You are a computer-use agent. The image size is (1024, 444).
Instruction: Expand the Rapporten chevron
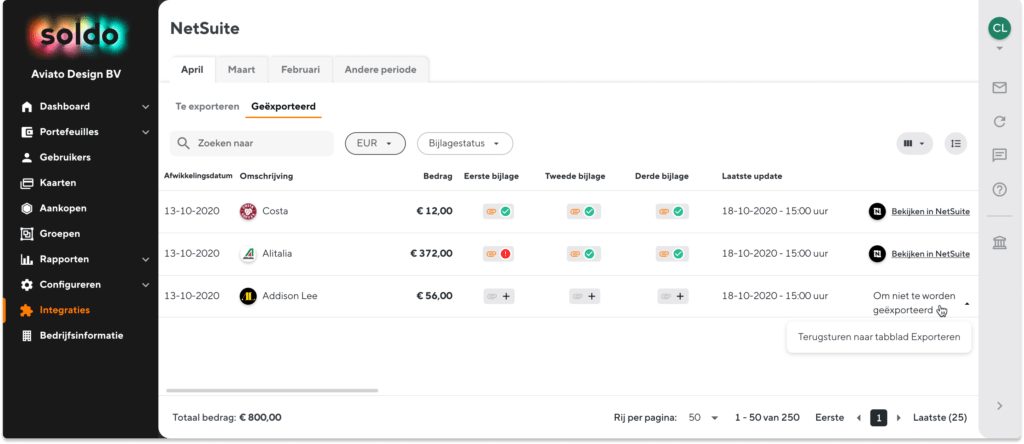tap(146, 259)
